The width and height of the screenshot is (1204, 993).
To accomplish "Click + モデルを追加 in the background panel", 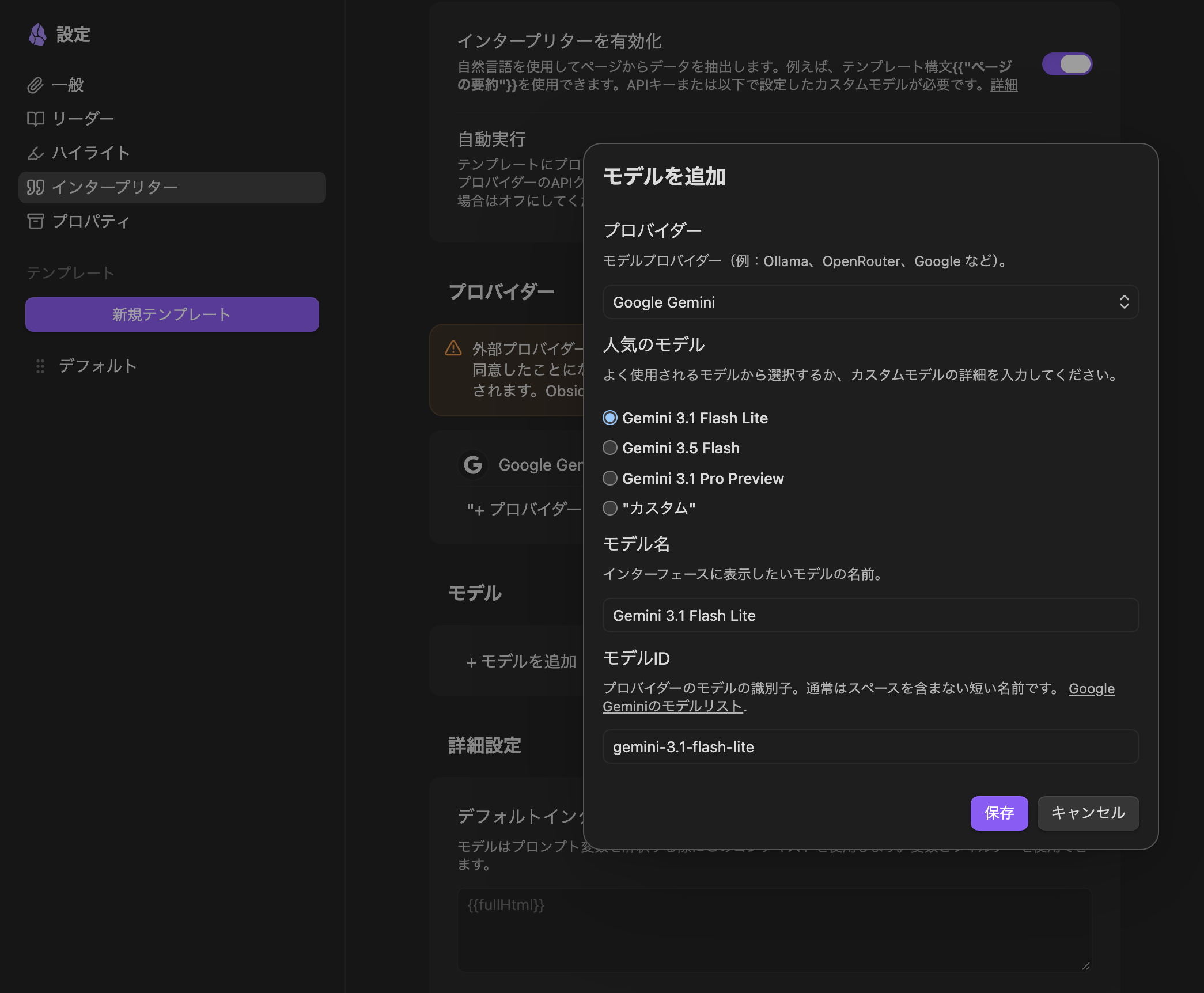I will pos(521,662).
